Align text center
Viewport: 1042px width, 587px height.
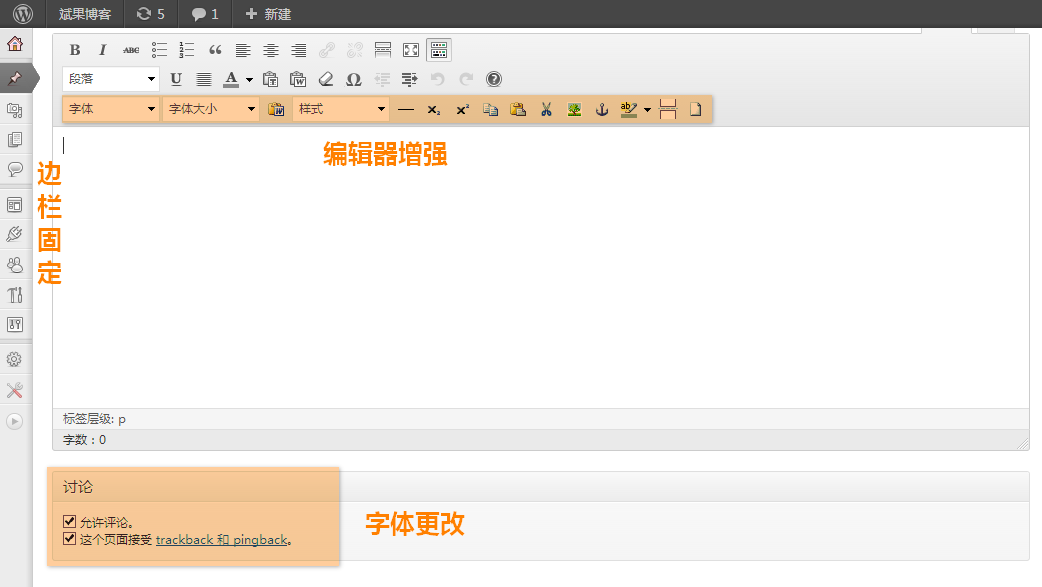point(270,50)
